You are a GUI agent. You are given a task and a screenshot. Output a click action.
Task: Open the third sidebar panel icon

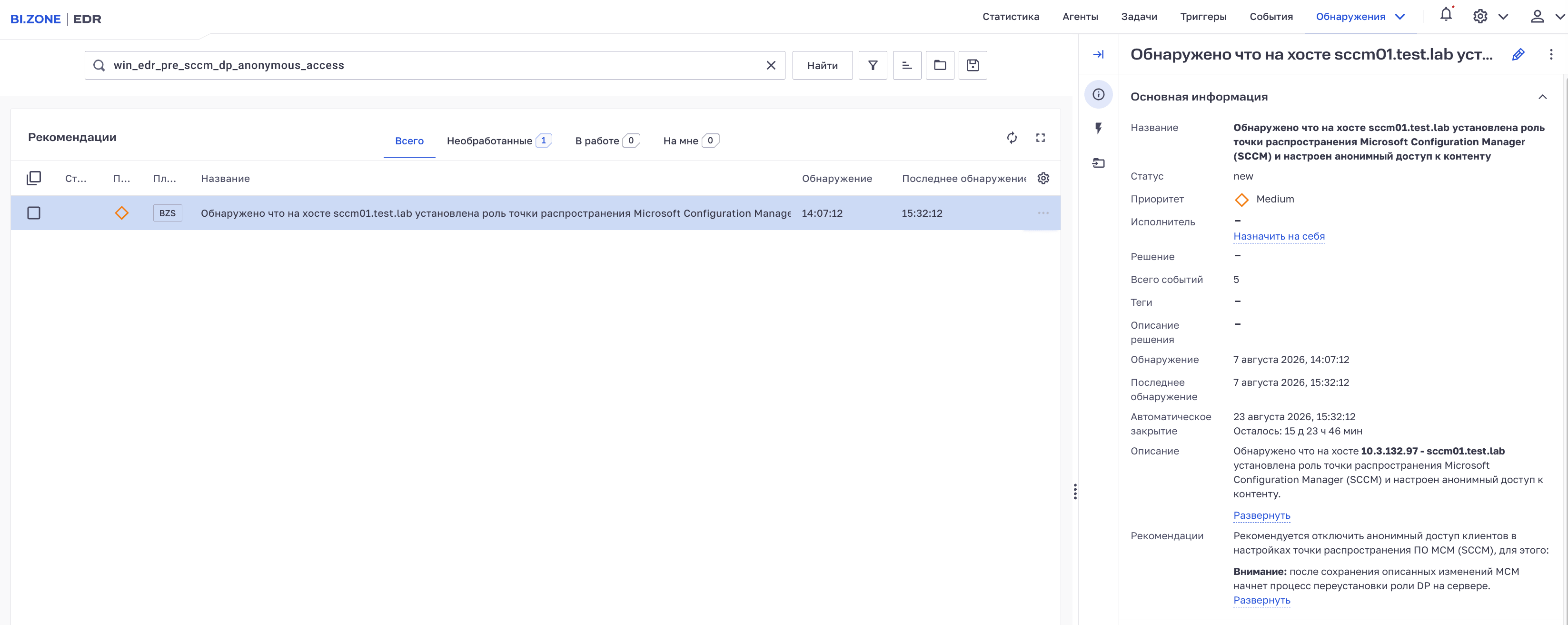coord(1098,162)
